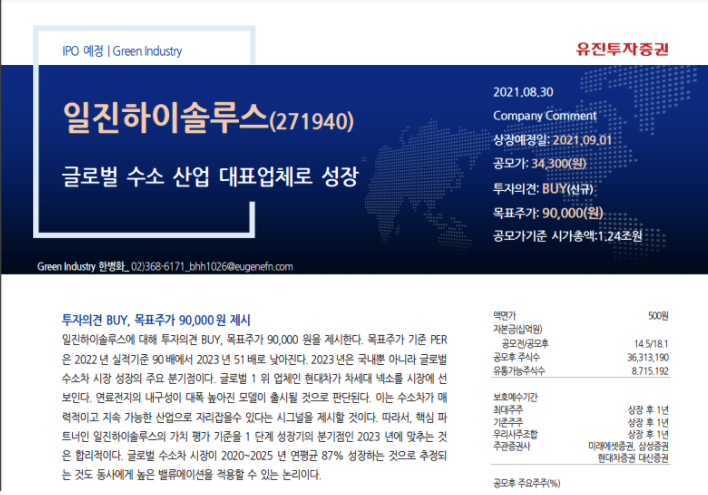Select the 'IPO 예정 | Green Industry' header
Screen dimensions: 708x495
pyautogui.click(x=122, y=51)
